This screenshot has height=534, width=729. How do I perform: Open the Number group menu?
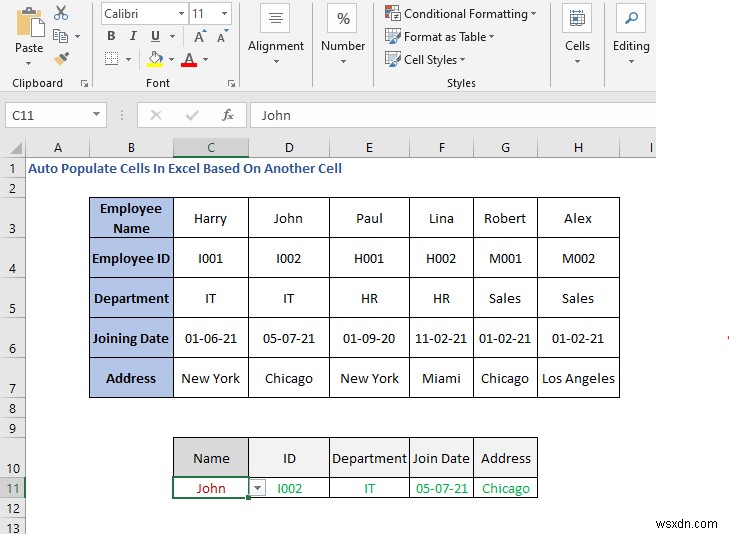(343, 35)
